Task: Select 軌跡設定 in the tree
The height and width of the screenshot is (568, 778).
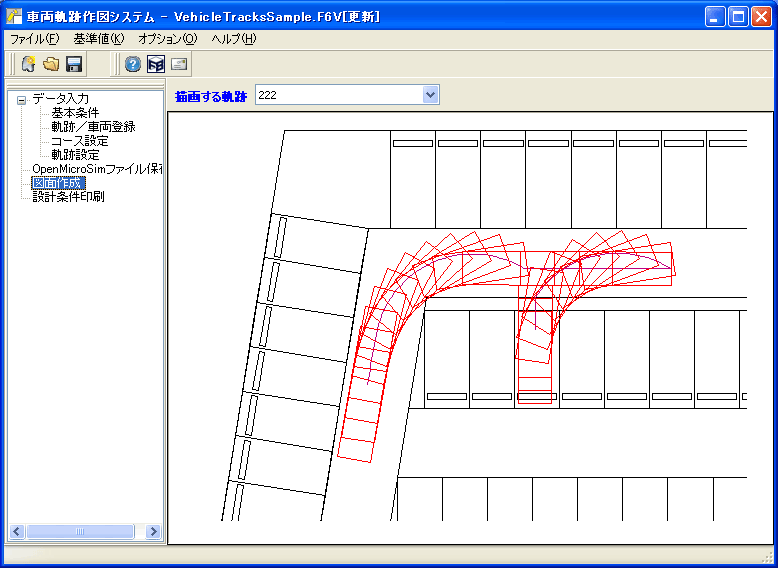Action: point(75,155)
